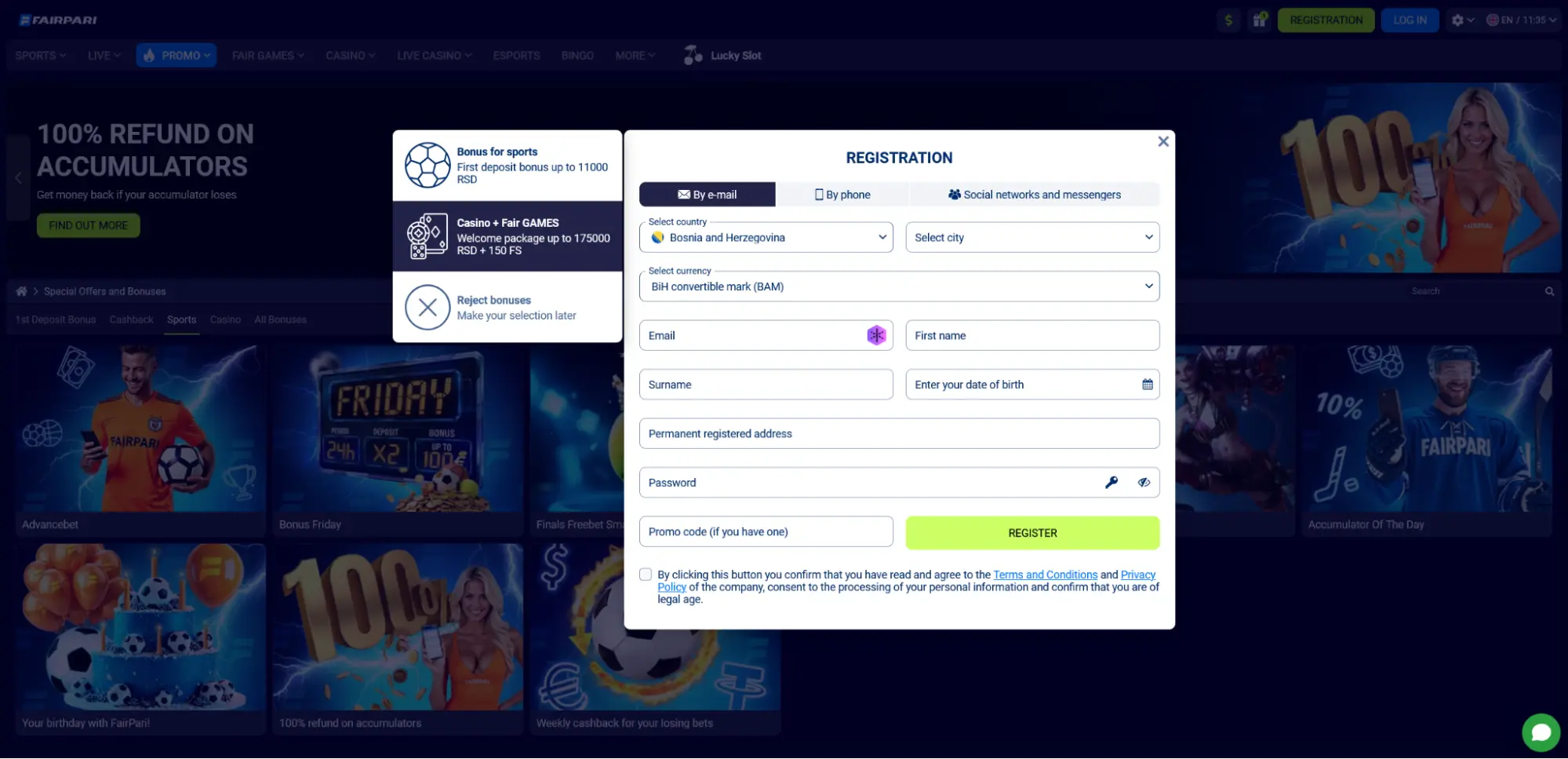Click the green REGISTER button
The height and width of the screenshot is (759, 1568).
point(1032,533)
